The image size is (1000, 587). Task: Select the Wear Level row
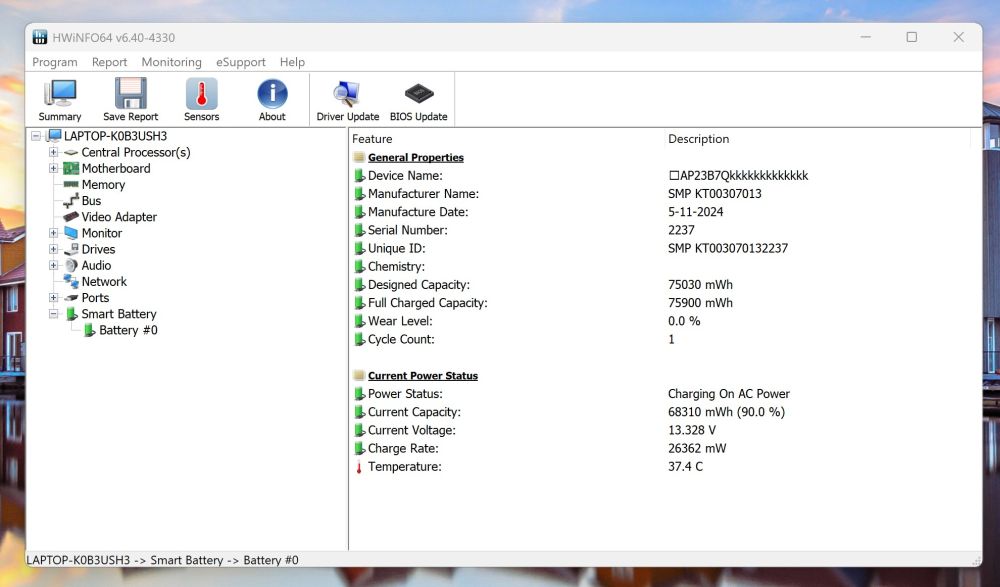tap(400, 321)
